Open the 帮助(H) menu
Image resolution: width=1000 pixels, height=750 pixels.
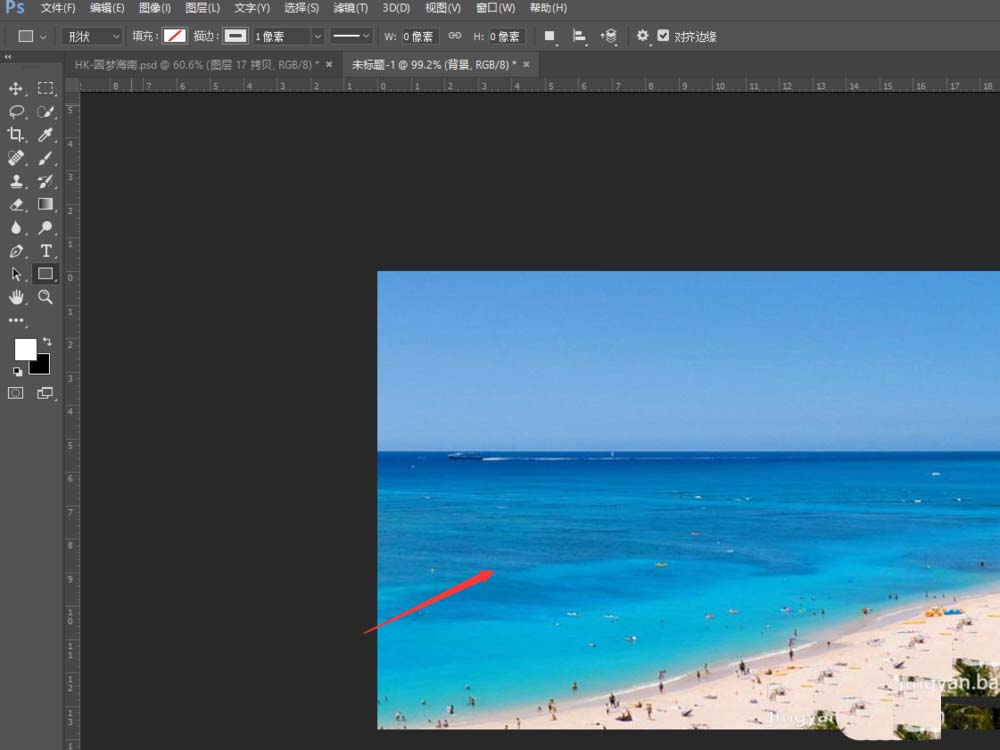pyautogui.click(x=548, y=8)
